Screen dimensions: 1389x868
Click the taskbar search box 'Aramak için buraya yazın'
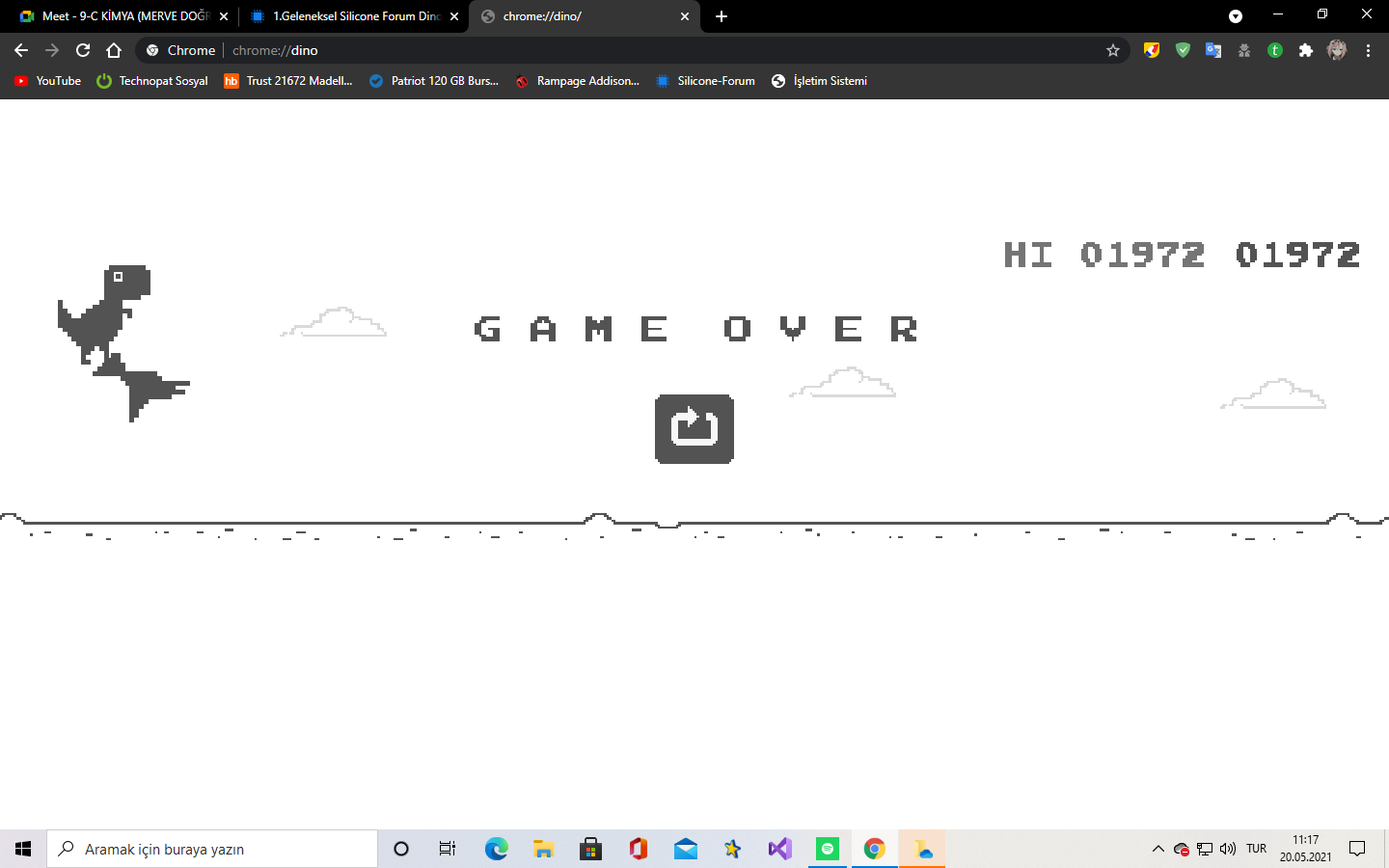(x=212, y=849)
